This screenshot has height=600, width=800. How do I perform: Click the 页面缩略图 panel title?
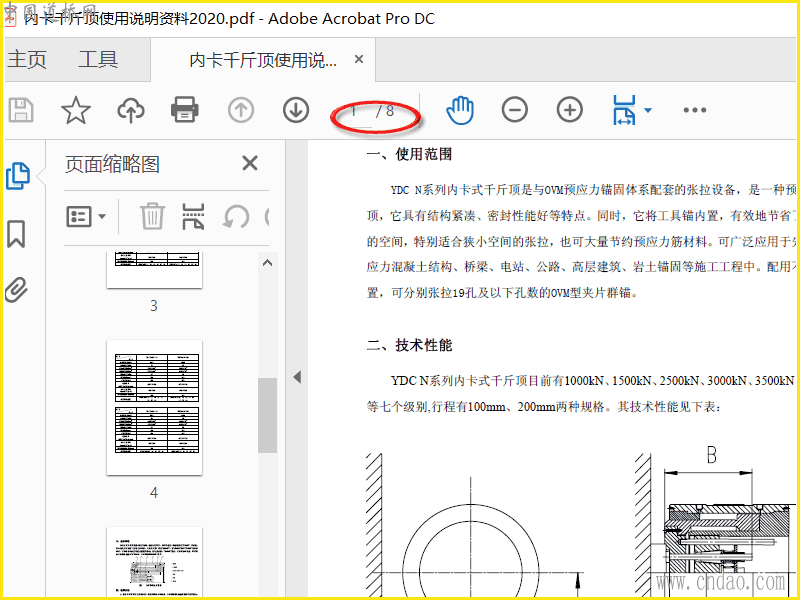point(112,164)
